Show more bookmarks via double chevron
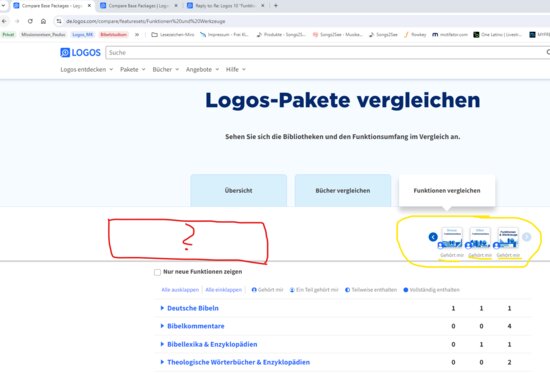The width and height of the screenshot is (550, 374). (137, 34)
